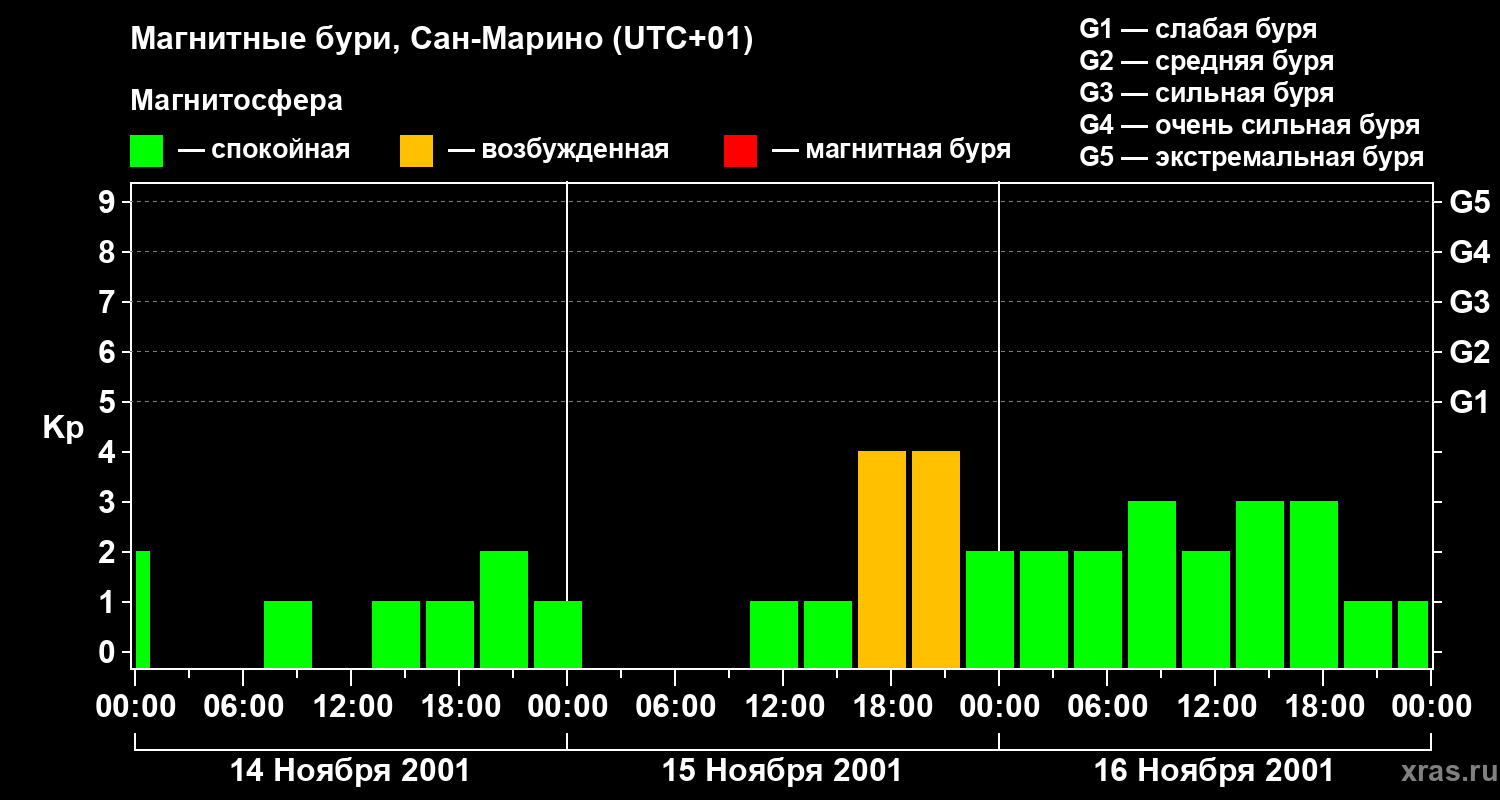Click the 'G5 — экстремальная буря' legend line
The image size is (1500, 800).
point(1251,158)
